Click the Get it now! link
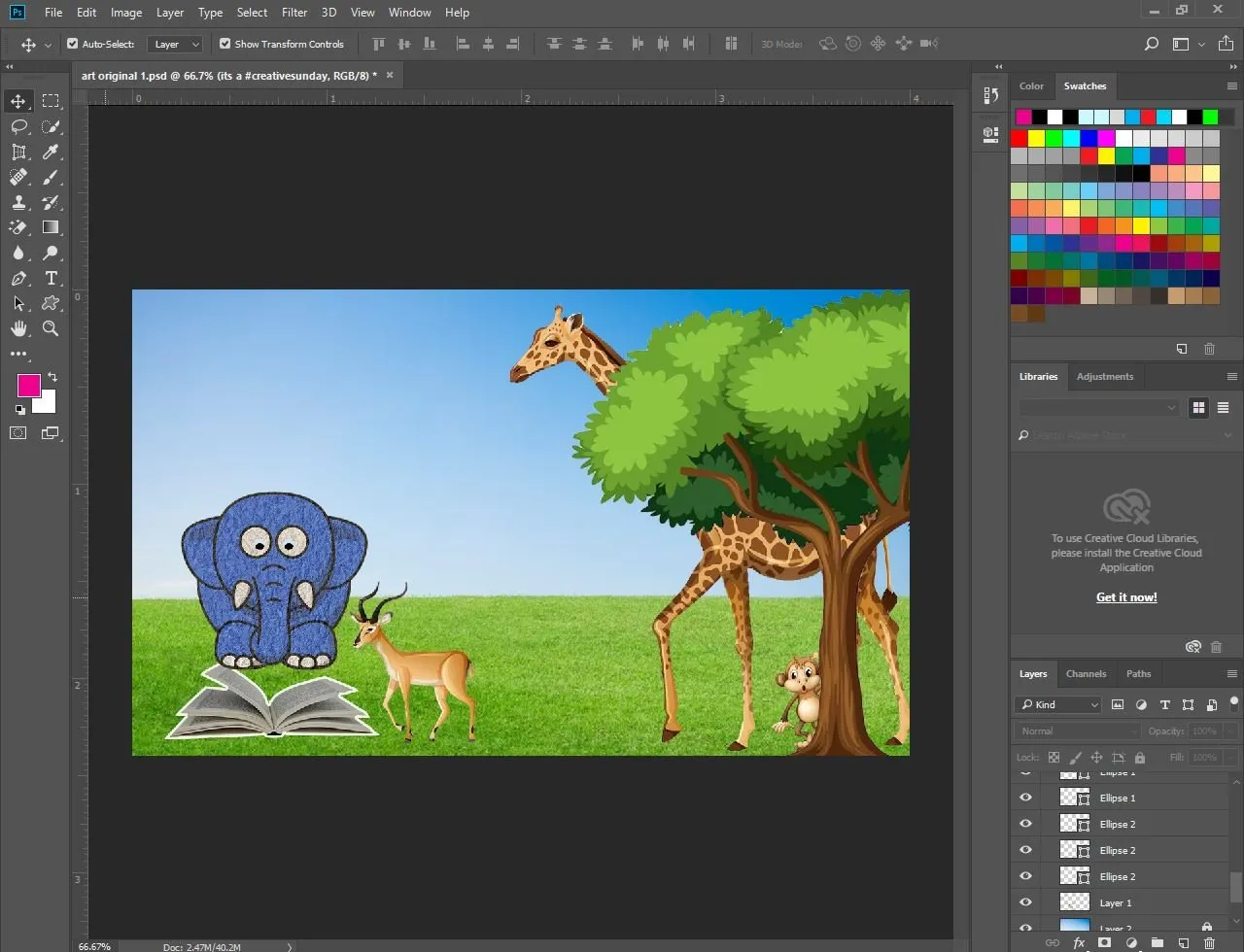The height and width of the screenshot is (952, 1244). [x=1126, y=597]
